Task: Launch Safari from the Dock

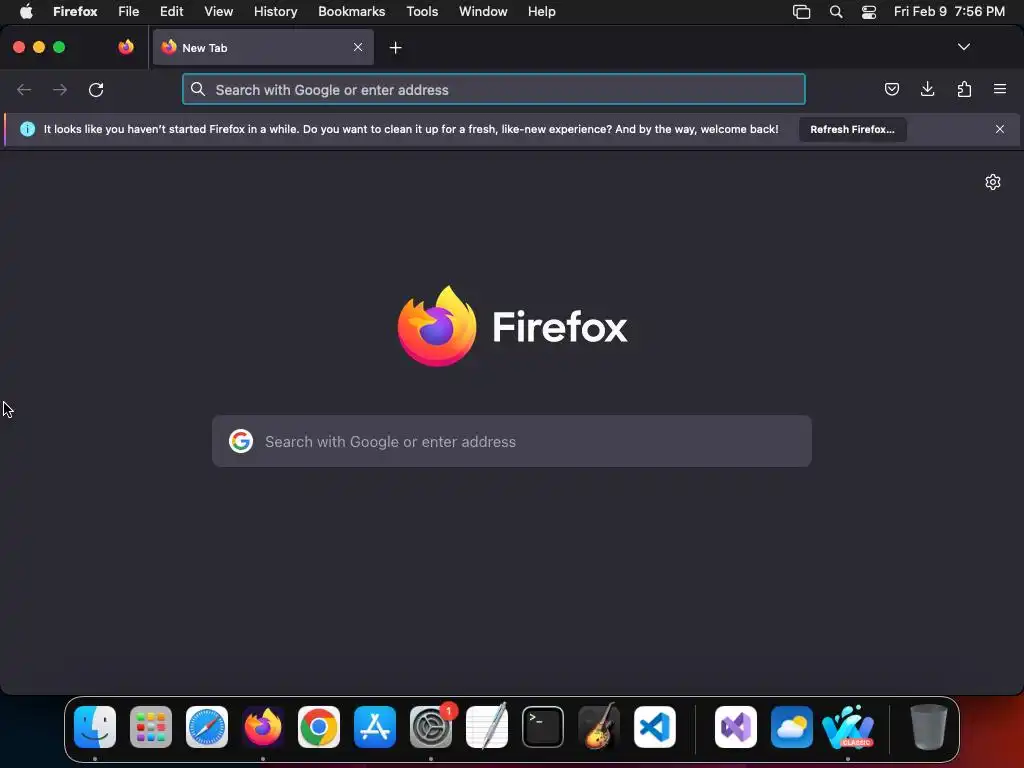Action: [x=207, y=727]
